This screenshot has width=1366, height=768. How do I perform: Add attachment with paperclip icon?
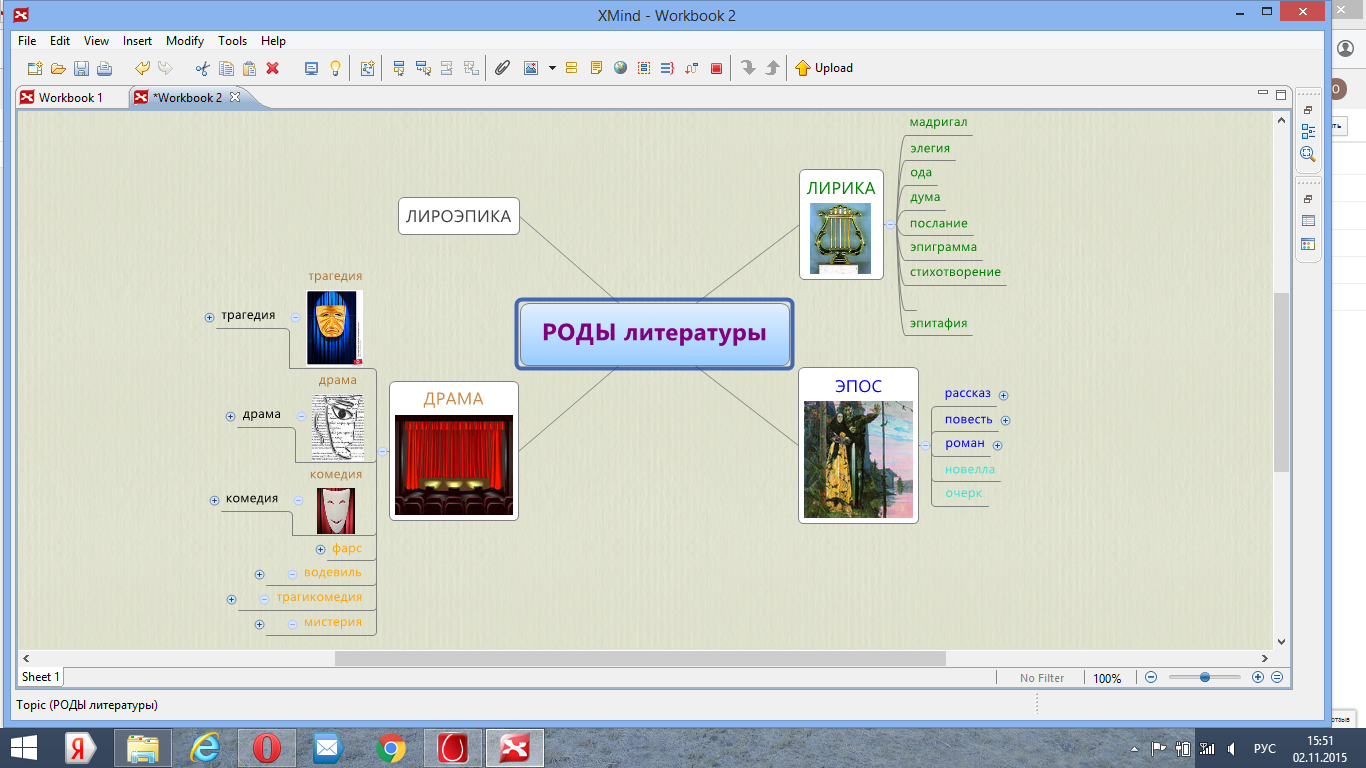pos(503,68)
